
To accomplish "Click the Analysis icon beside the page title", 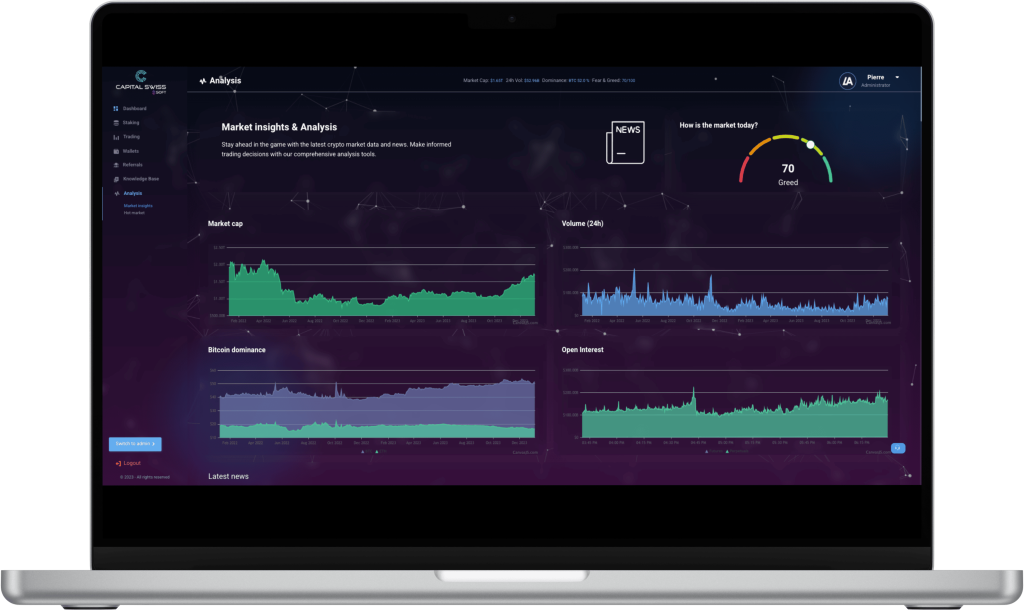I will 201,80.
